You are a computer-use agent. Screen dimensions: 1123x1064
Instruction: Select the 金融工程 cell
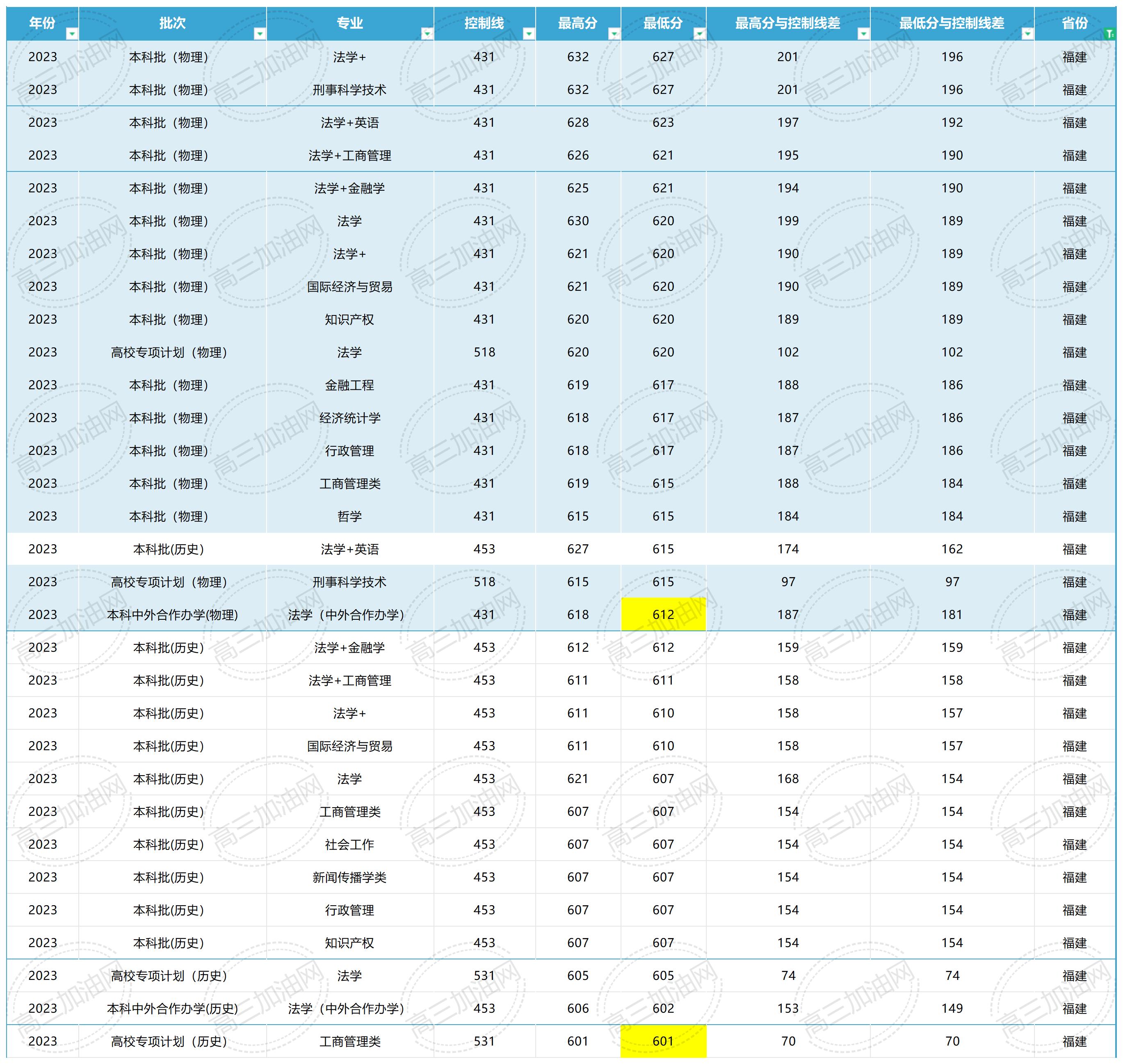click(350, 385)
